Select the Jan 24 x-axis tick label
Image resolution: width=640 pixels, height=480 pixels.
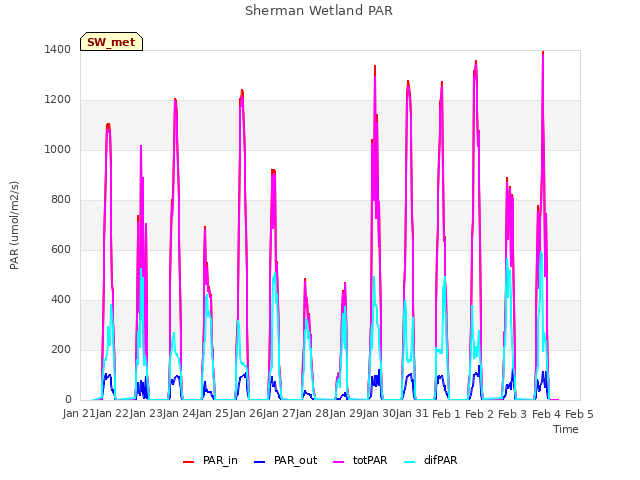point(179,414)
